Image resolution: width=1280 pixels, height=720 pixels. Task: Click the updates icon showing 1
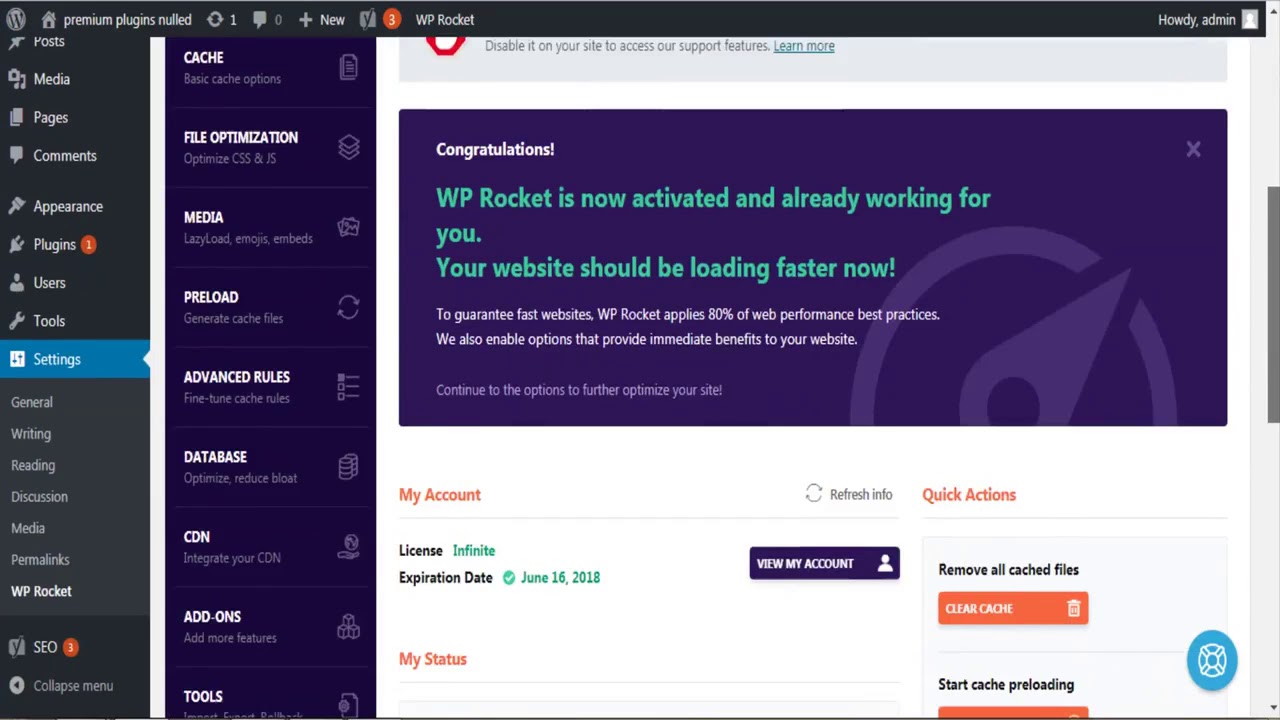pyautogui.click(x=215, y=19)
